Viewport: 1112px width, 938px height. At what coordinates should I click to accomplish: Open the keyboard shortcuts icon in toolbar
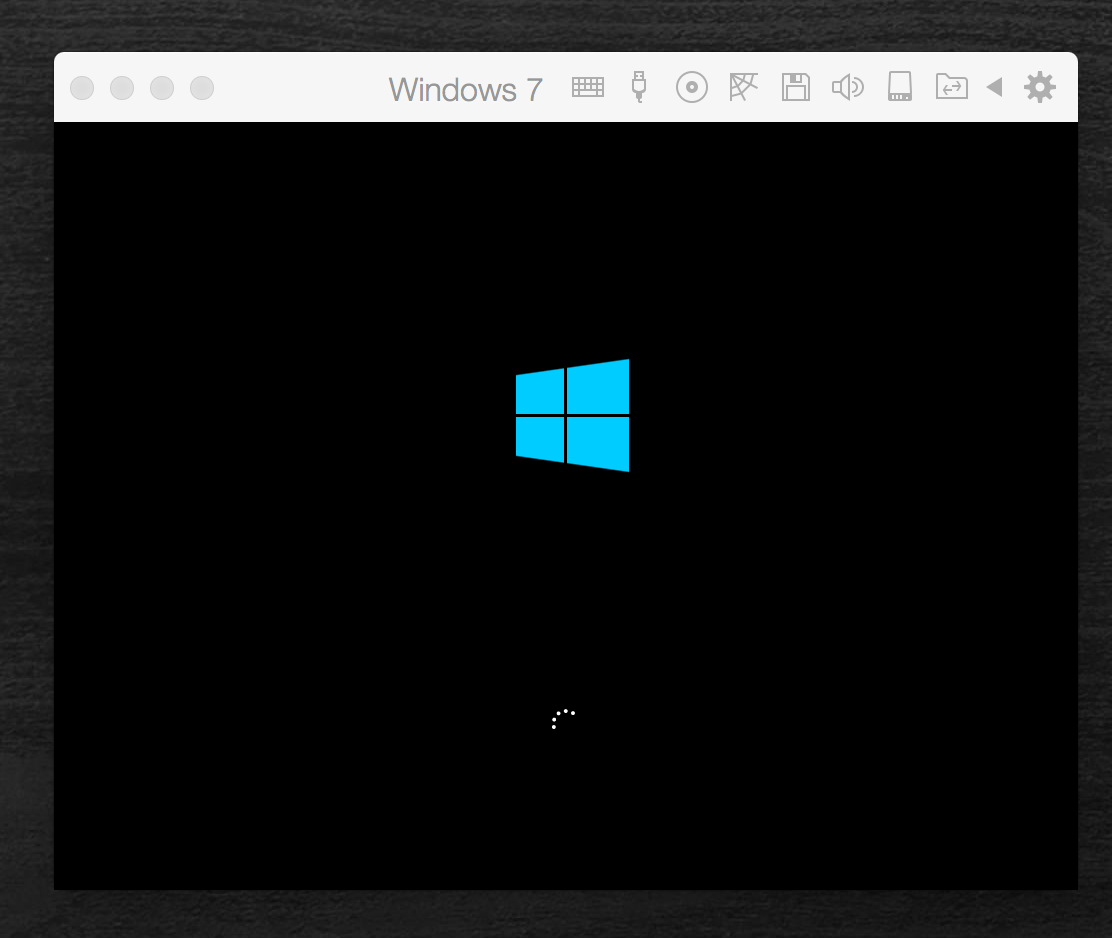pos(588,87)
